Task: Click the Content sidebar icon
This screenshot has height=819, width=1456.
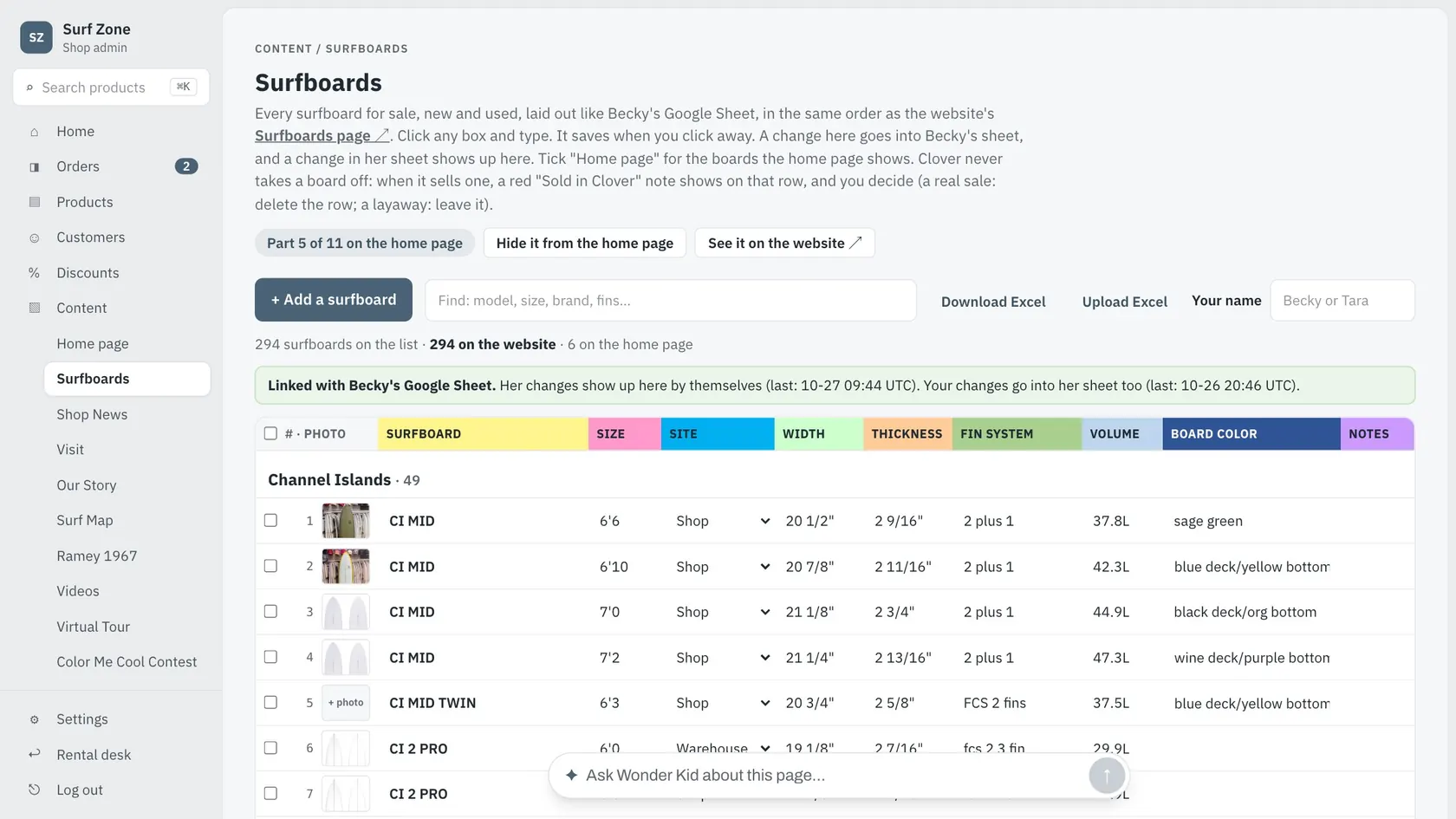Action: click(35, 308)
